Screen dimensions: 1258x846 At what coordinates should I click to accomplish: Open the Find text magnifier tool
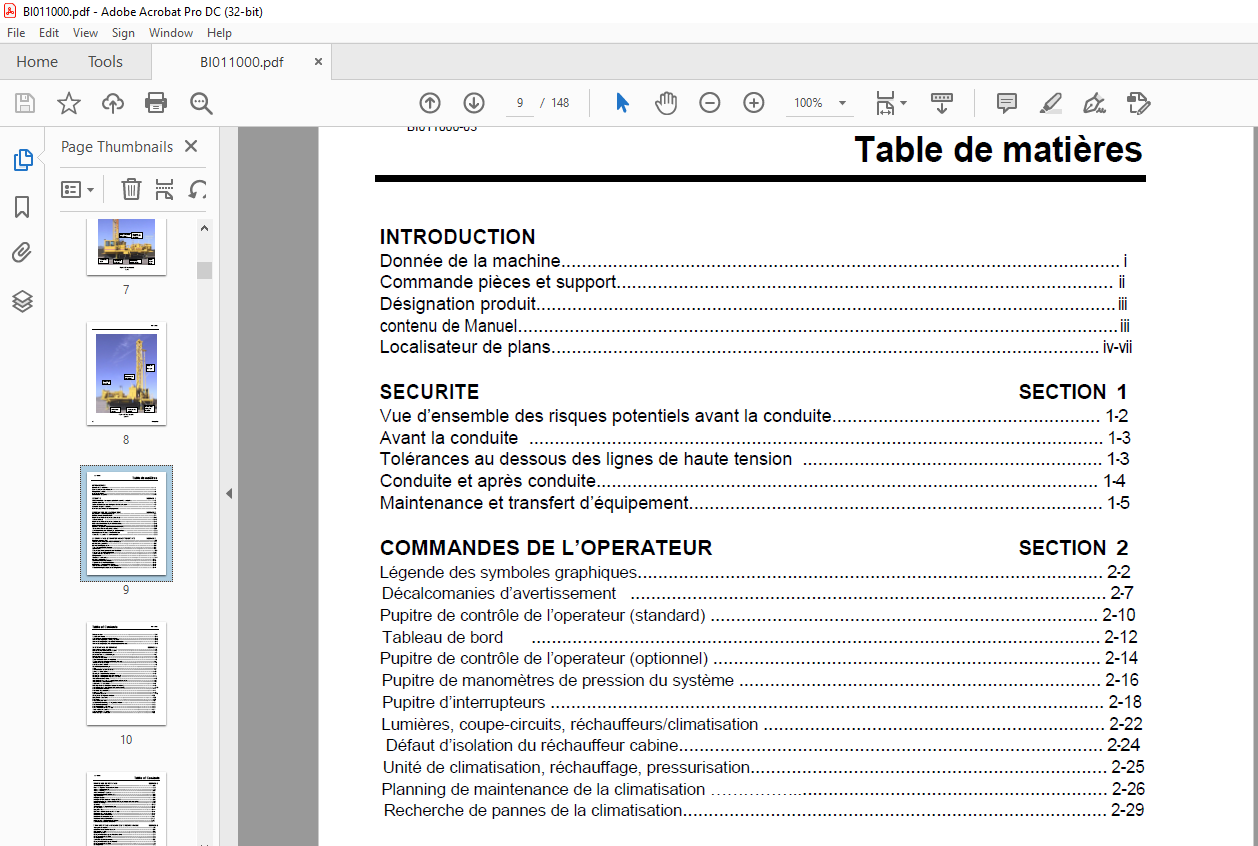tap(201, 103)
